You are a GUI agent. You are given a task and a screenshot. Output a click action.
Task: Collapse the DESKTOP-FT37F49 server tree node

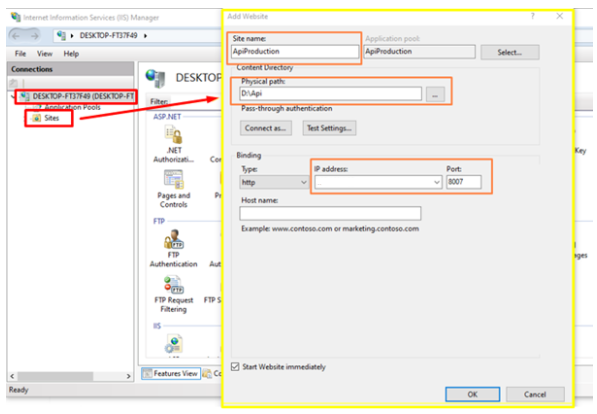(x=13, y=96)
